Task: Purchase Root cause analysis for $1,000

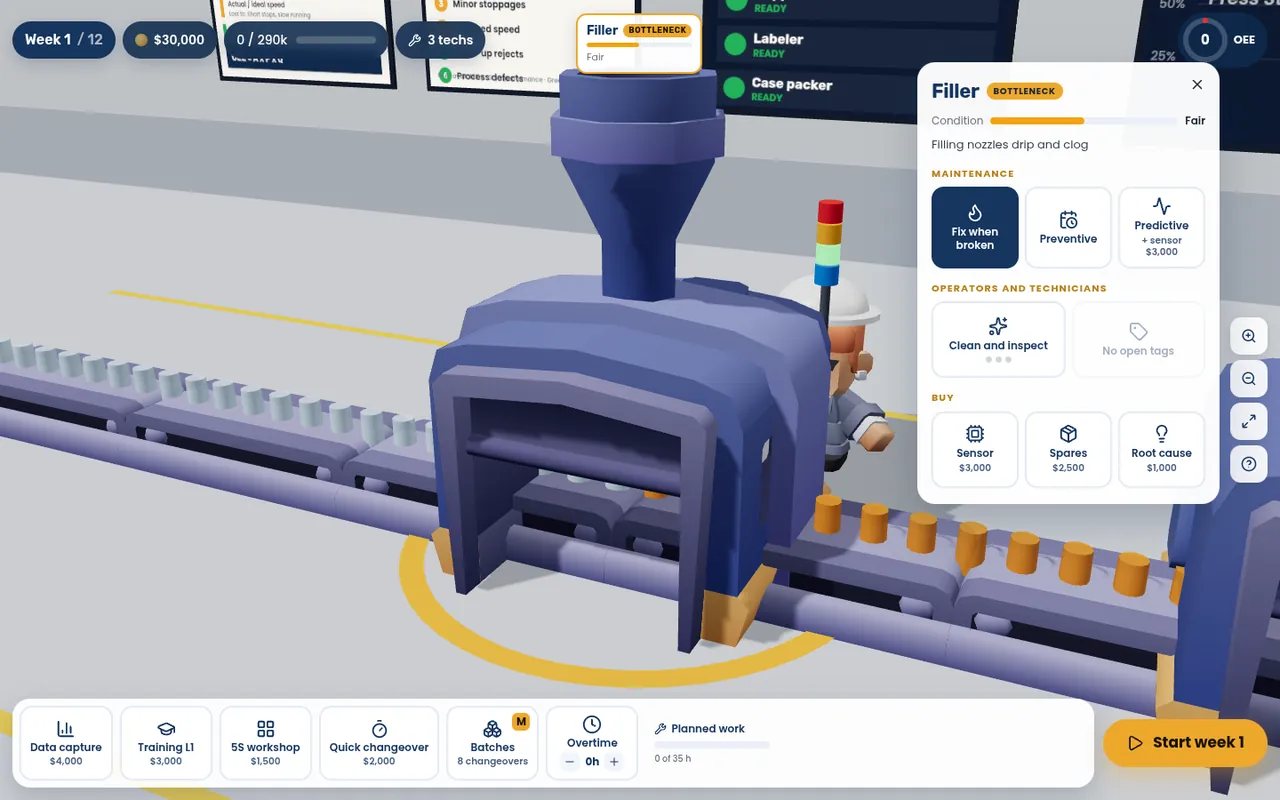Action: 1161,450
